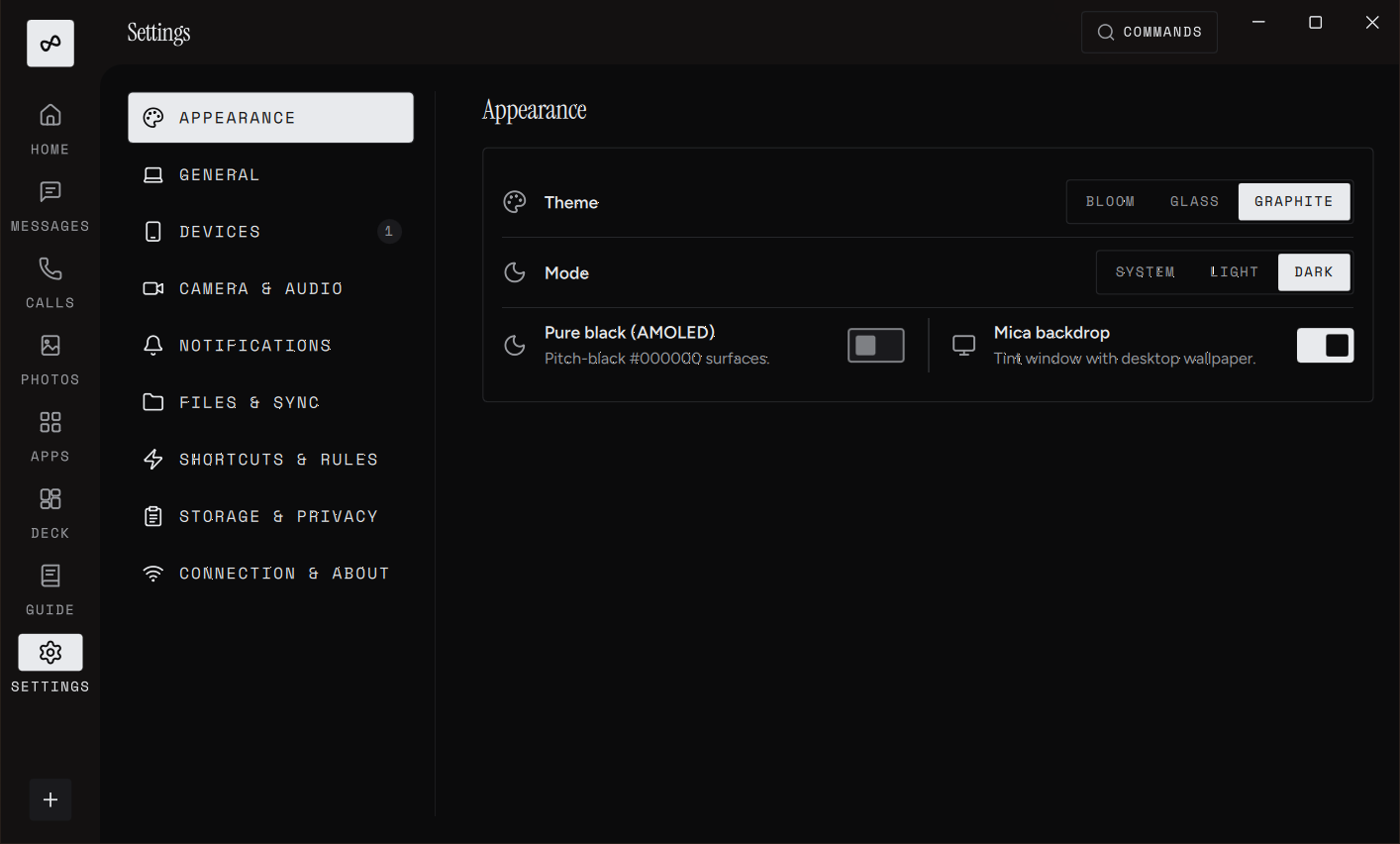
Task: Choose the Glass theme
Action: click(x=1194, y=201)
